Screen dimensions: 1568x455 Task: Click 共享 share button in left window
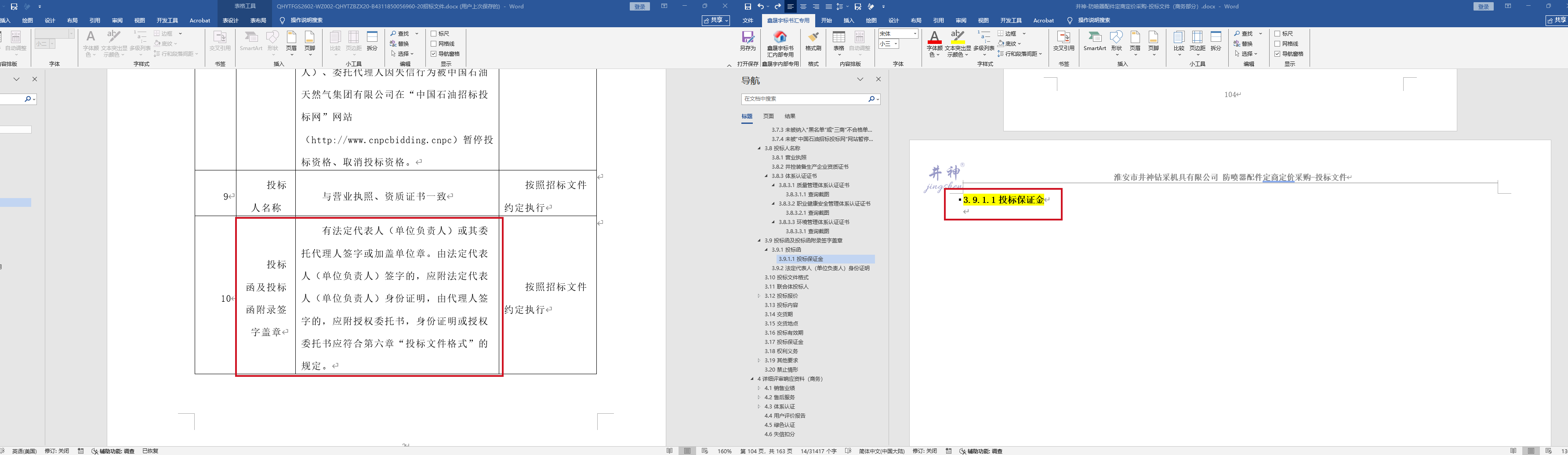click(716, 20)
